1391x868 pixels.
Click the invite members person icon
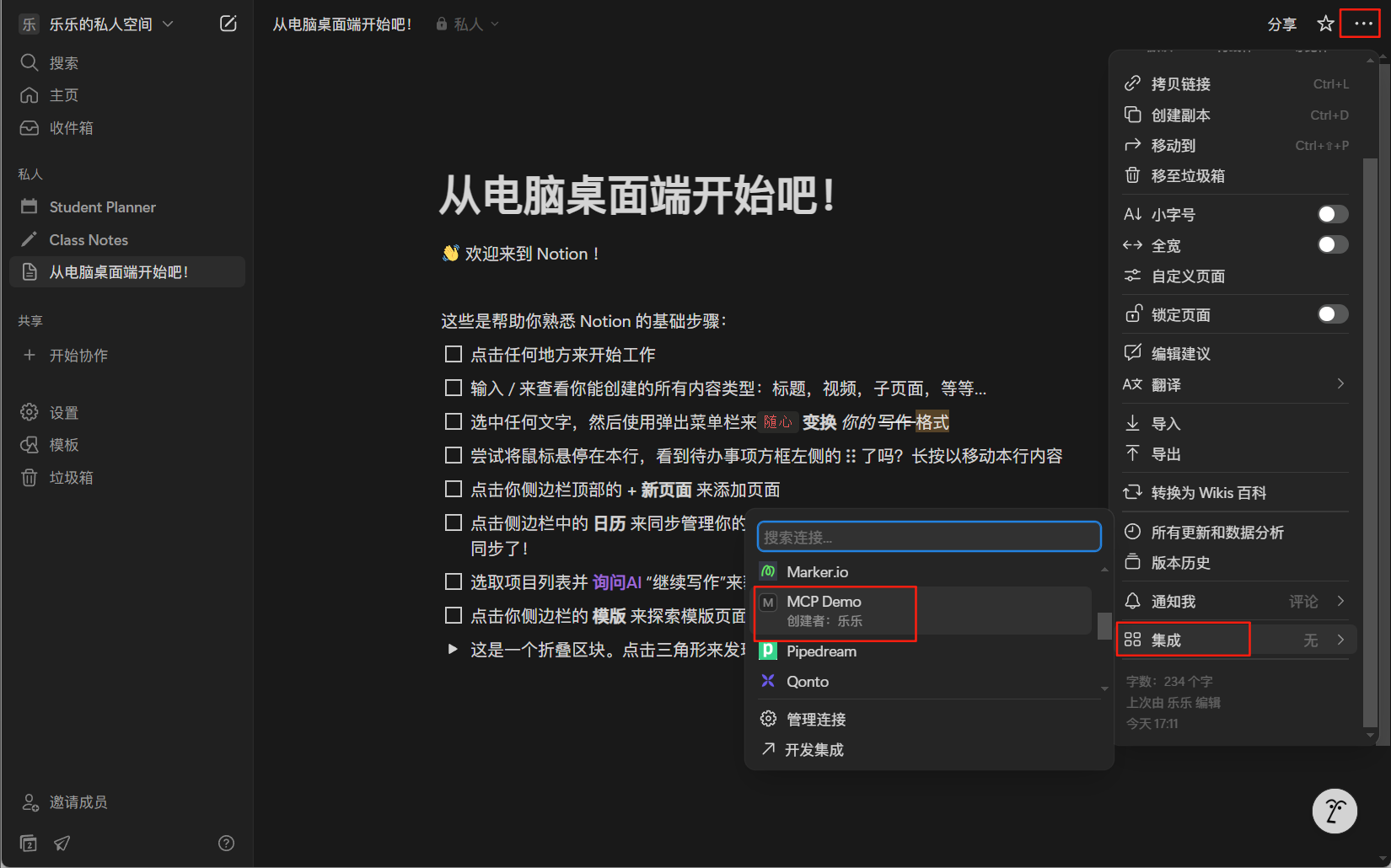click(x=30, y=802)
